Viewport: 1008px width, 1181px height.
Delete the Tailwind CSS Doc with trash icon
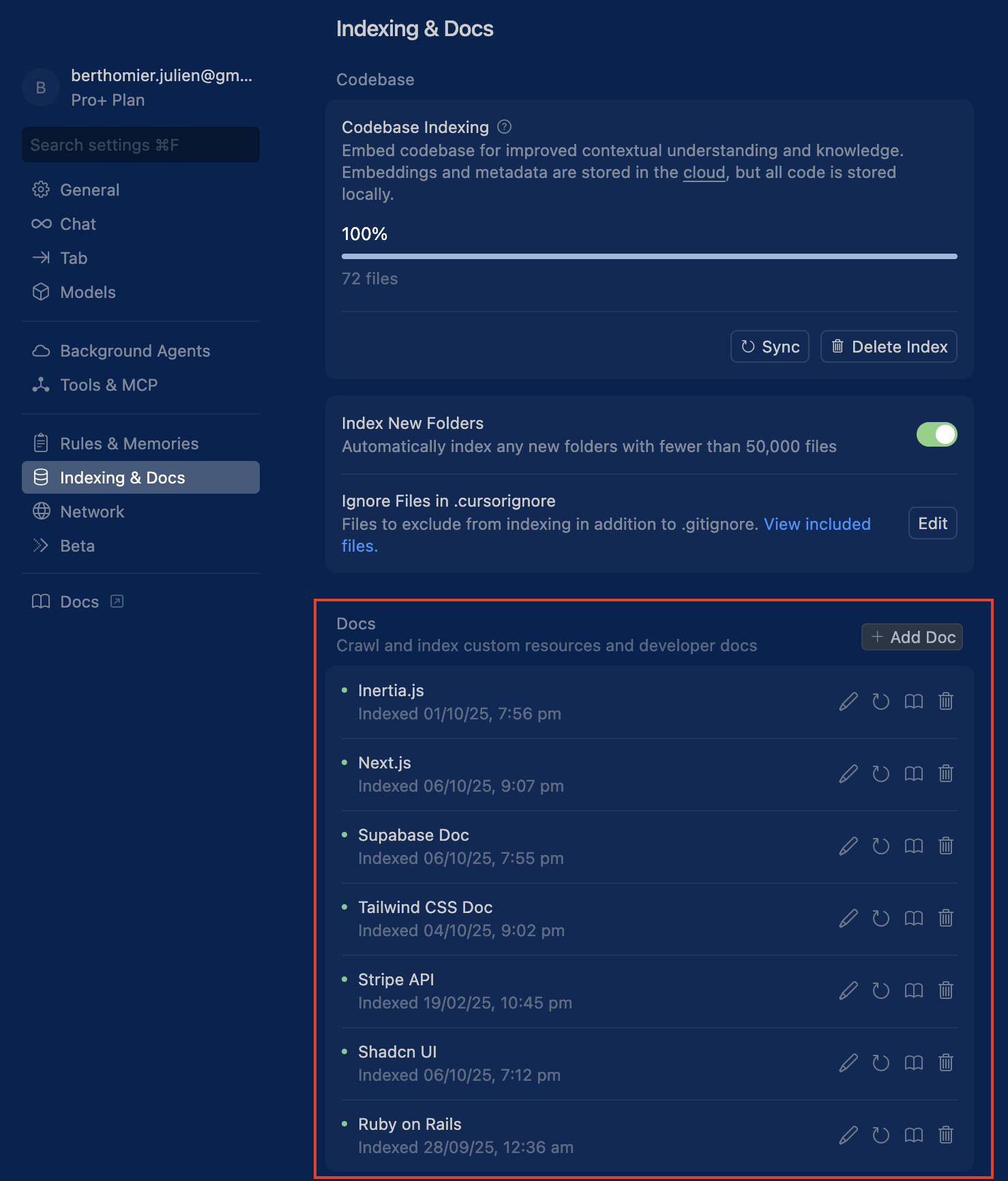(x=945, y=918)
